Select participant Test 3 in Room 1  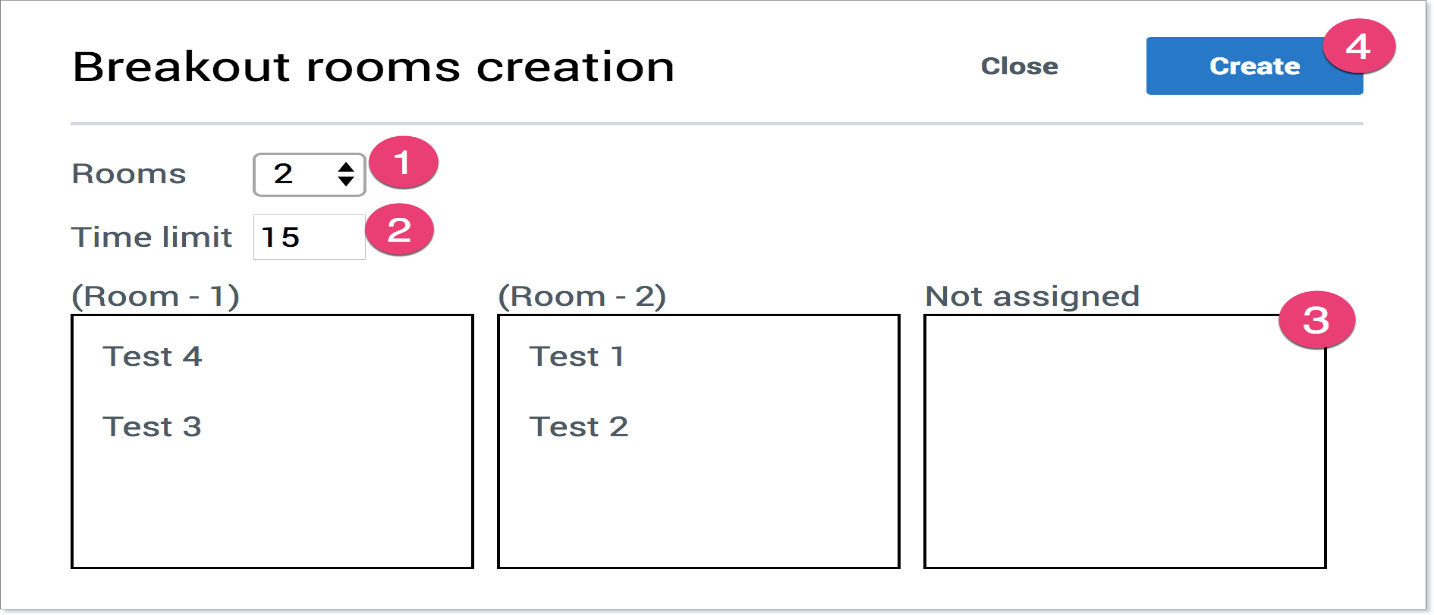(150, 426)
